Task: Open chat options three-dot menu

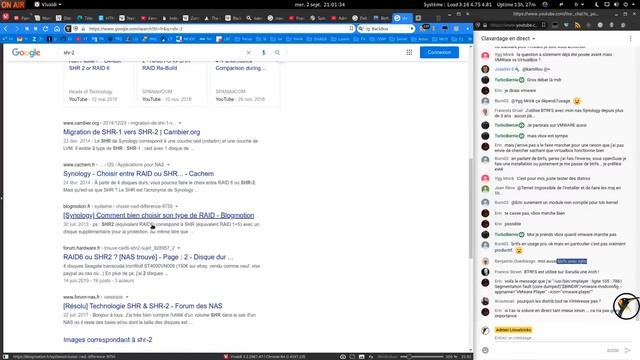Action: pos(630,38)
